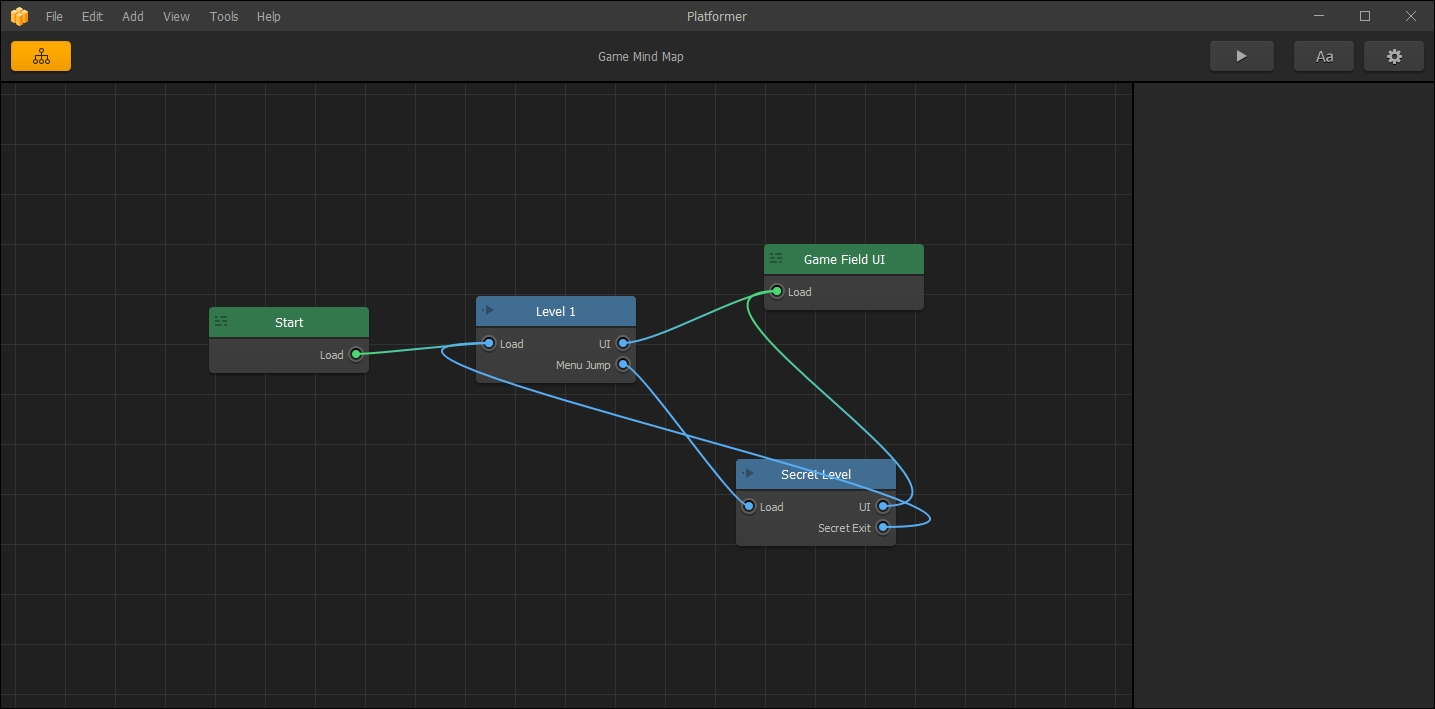Click Level 1 node's Menu Jump port

coord(623,365)
